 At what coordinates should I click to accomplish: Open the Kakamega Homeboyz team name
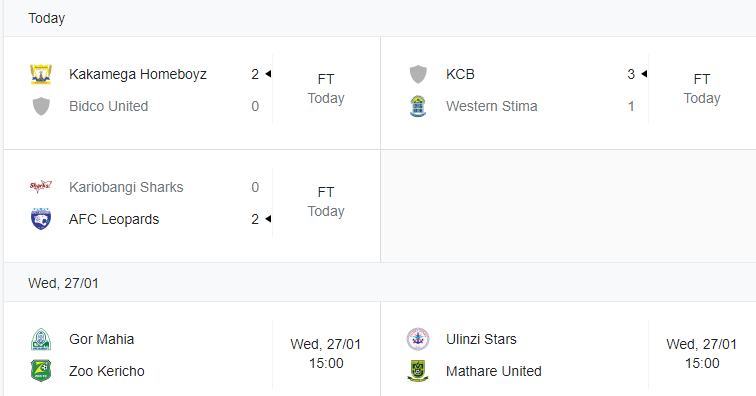coord(138,74)
